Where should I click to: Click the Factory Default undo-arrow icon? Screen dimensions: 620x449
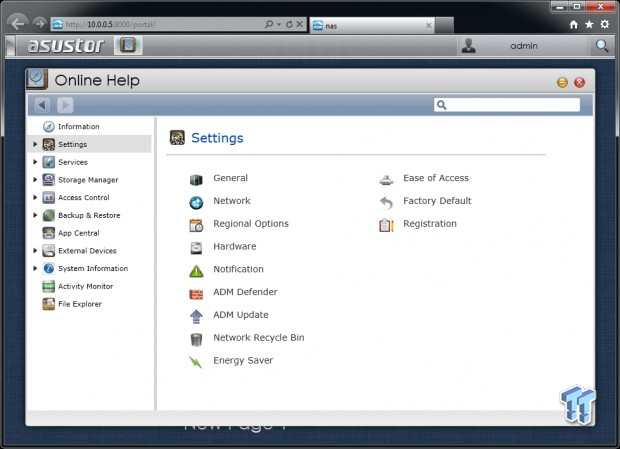click(x=386, y=202)
